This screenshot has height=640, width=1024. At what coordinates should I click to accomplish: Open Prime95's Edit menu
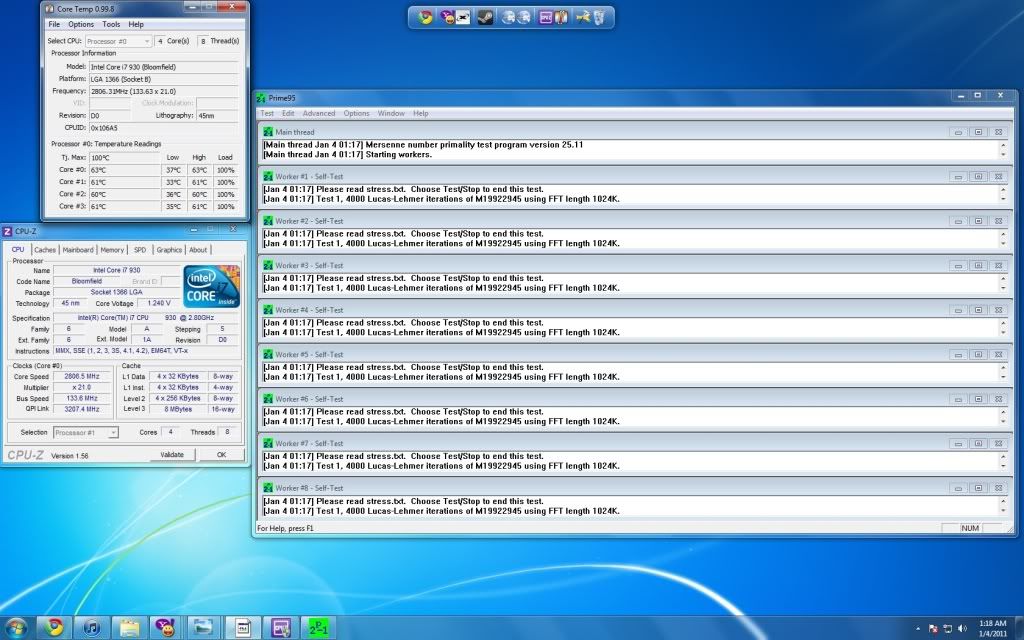(x=288, y=114)
